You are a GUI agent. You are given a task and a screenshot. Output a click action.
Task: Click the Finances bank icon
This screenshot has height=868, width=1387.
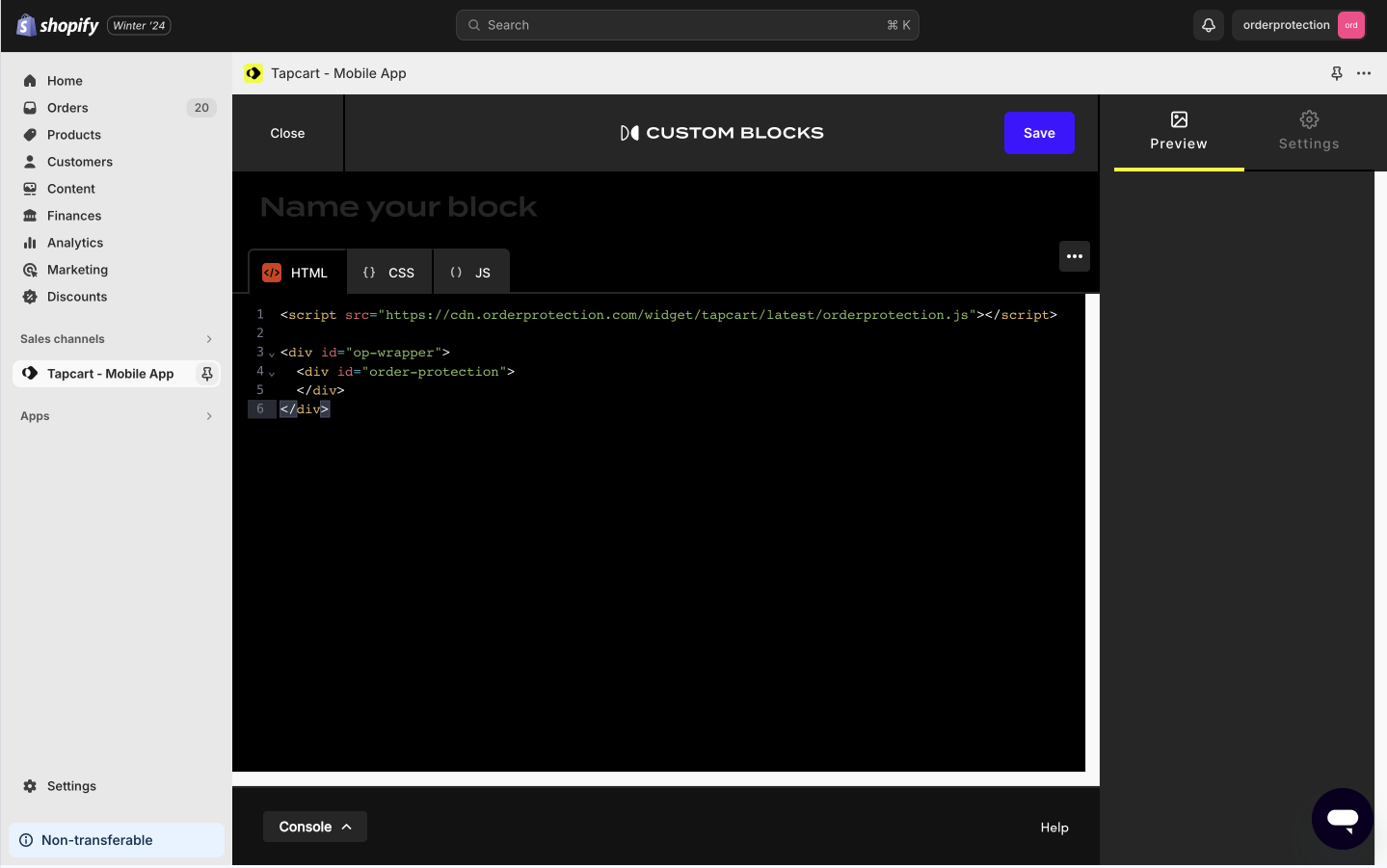(30, 216)
